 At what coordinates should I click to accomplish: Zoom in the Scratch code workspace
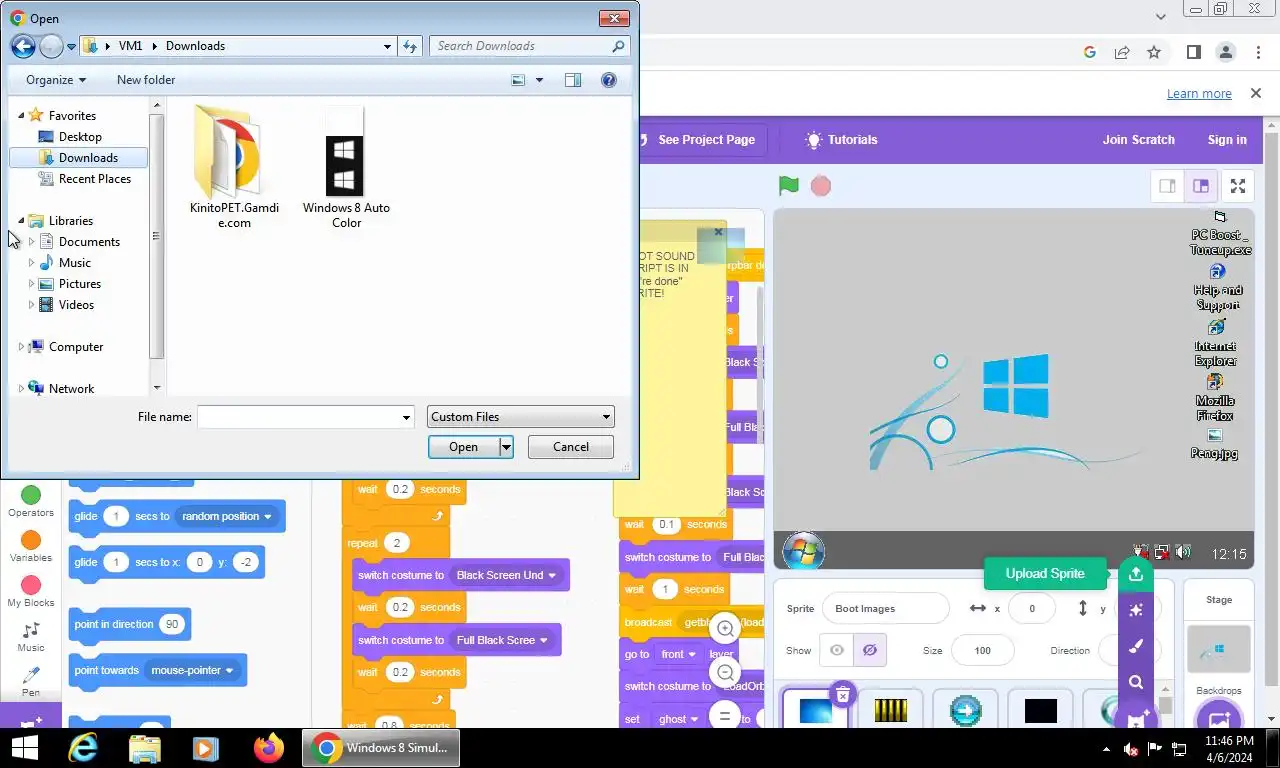pos(726,628)
